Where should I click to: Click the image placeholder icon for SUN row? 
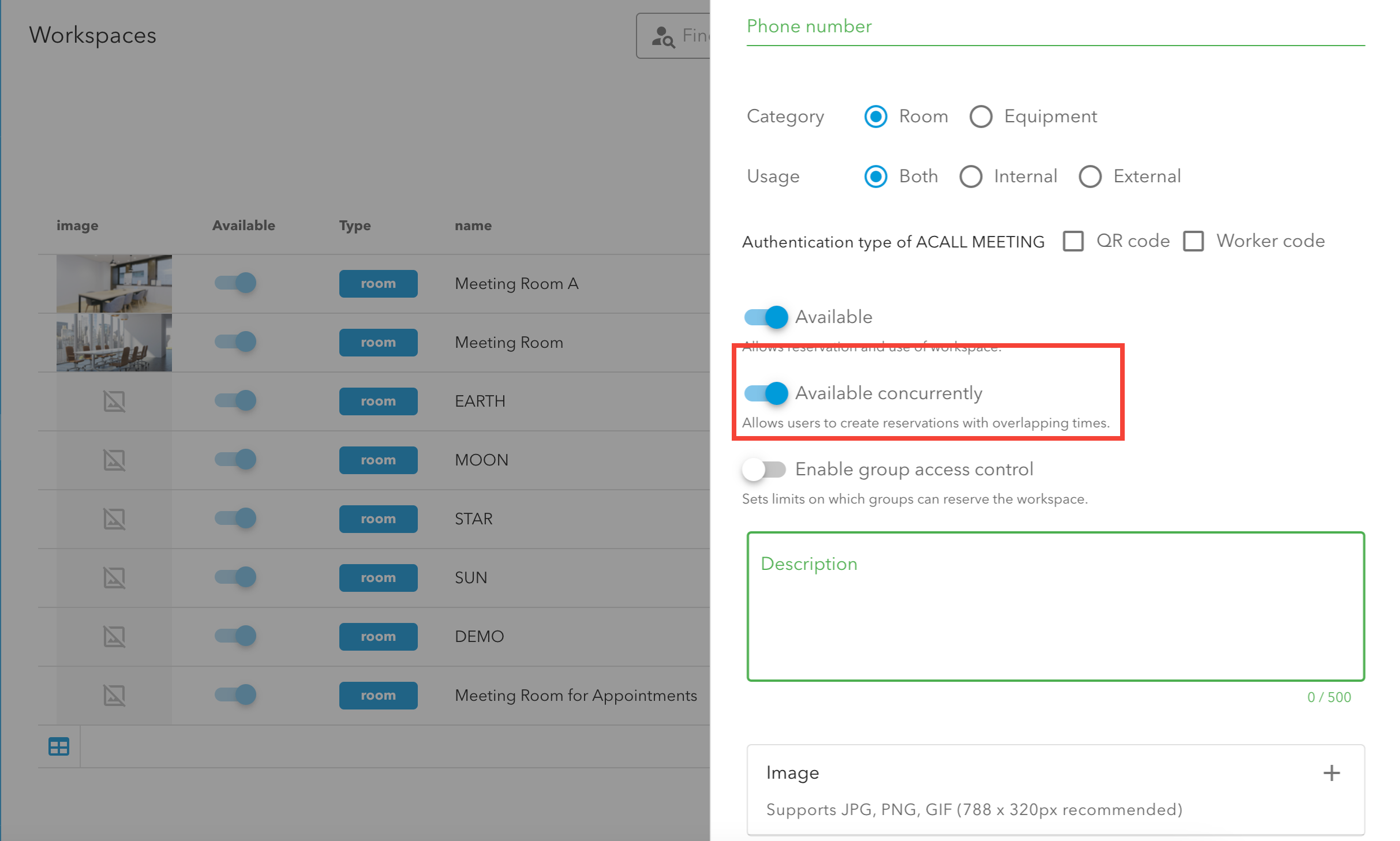pos(114,577)
